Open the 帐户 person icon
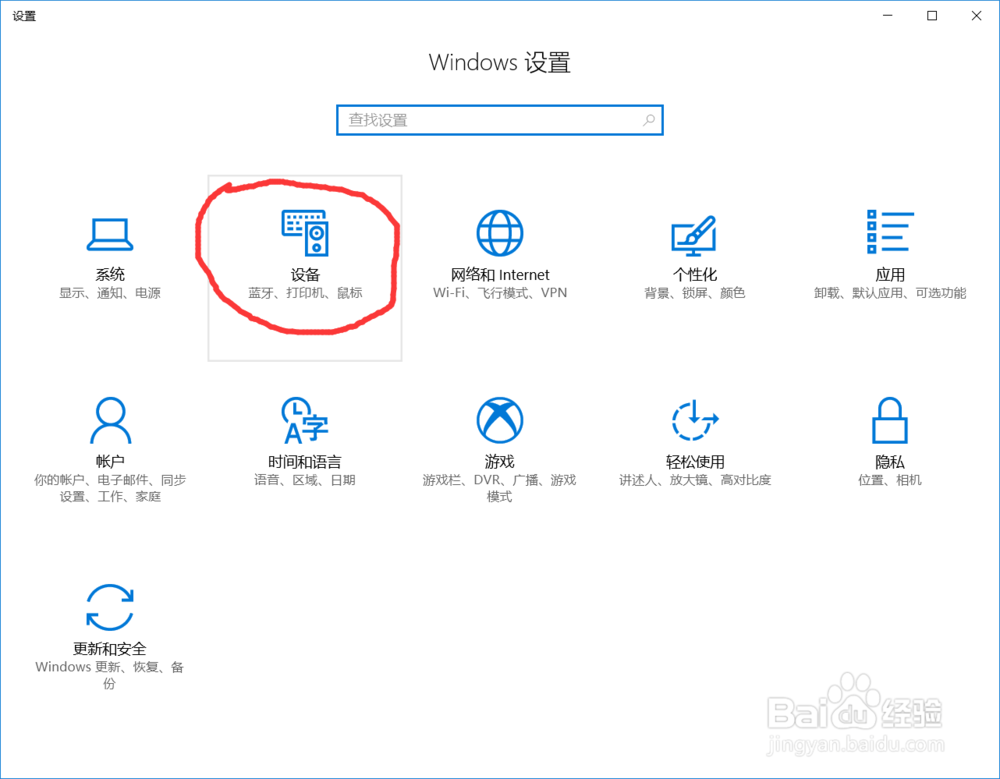Screen dimensions: 1000x779 tap(110, 420)
